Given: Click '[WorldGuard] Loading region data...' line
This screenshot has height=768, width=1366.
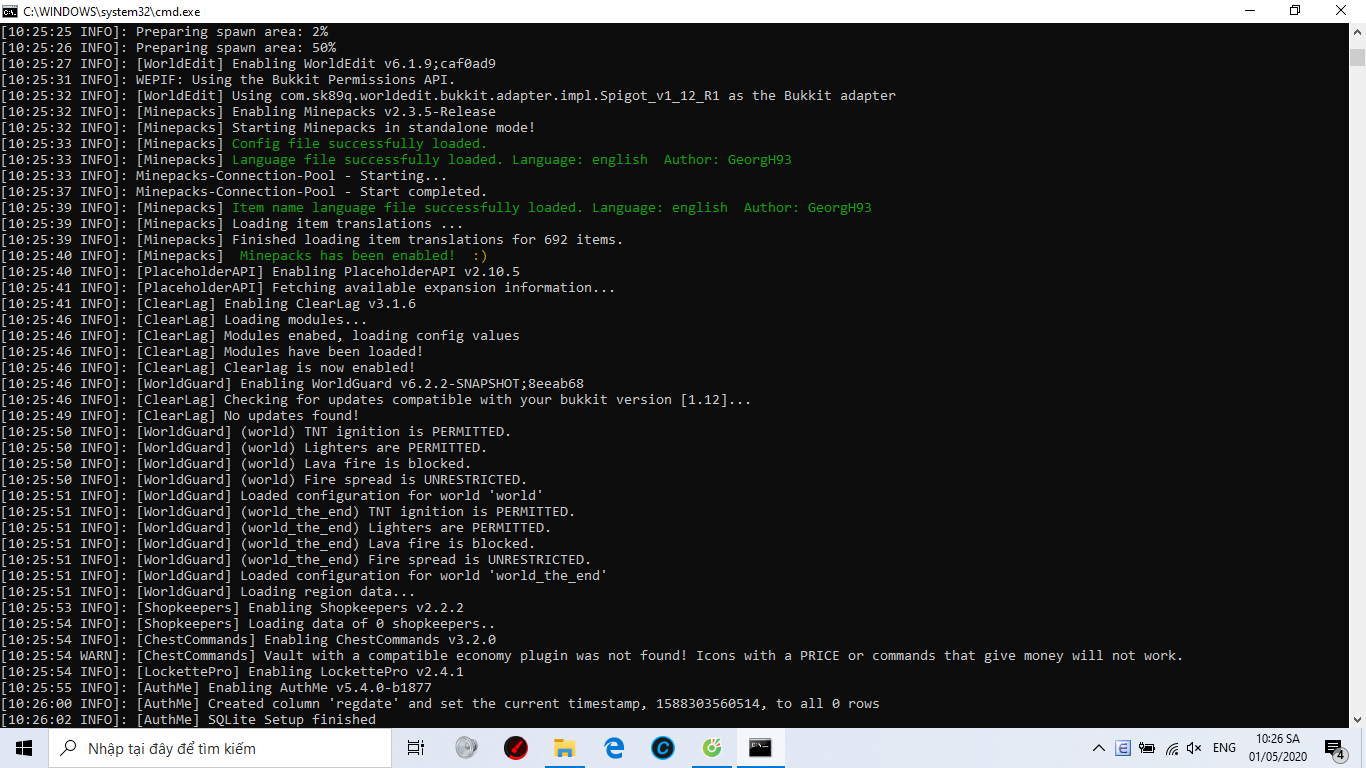Looking at the screenshot, I should pyautogui.click(x=208, y=592).
